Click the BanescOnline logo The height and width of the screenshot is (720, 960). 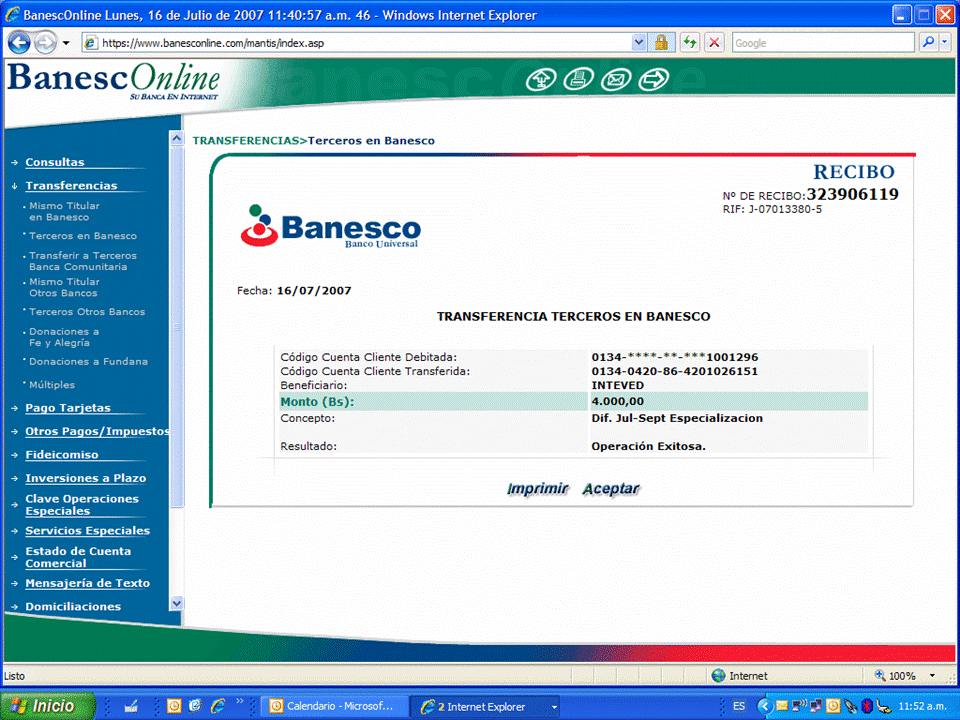[x=114, y=81]
